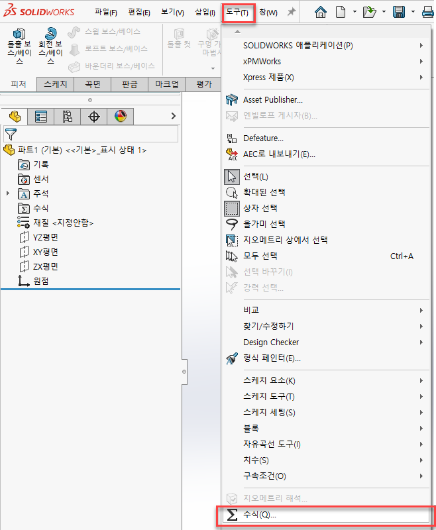Click the Save disk icon
This screenshot has width=436, height=530.
399,12
